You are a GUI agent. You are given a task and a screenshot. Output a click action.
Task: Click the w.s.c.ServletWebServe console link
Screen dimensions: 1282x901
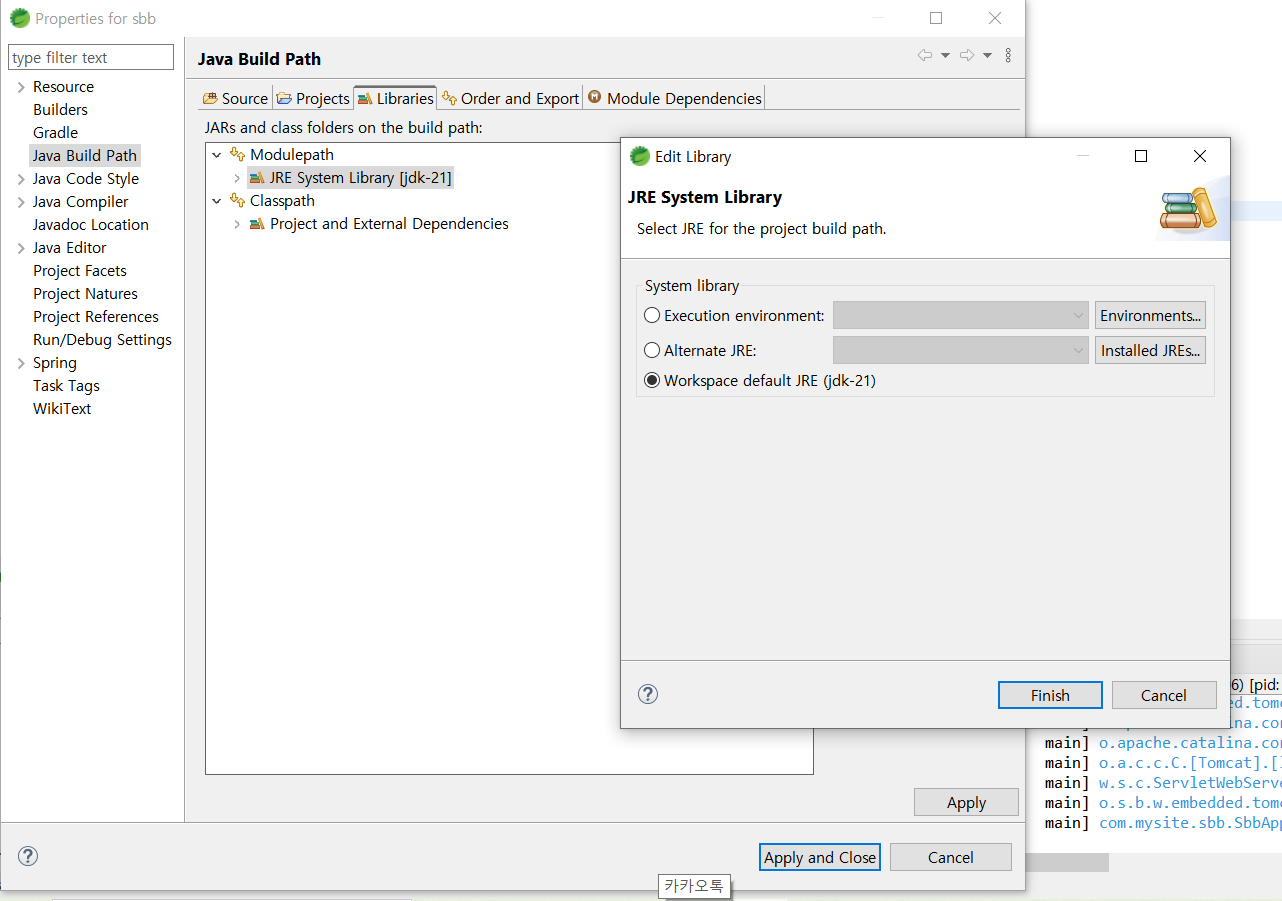(1190, 782)
